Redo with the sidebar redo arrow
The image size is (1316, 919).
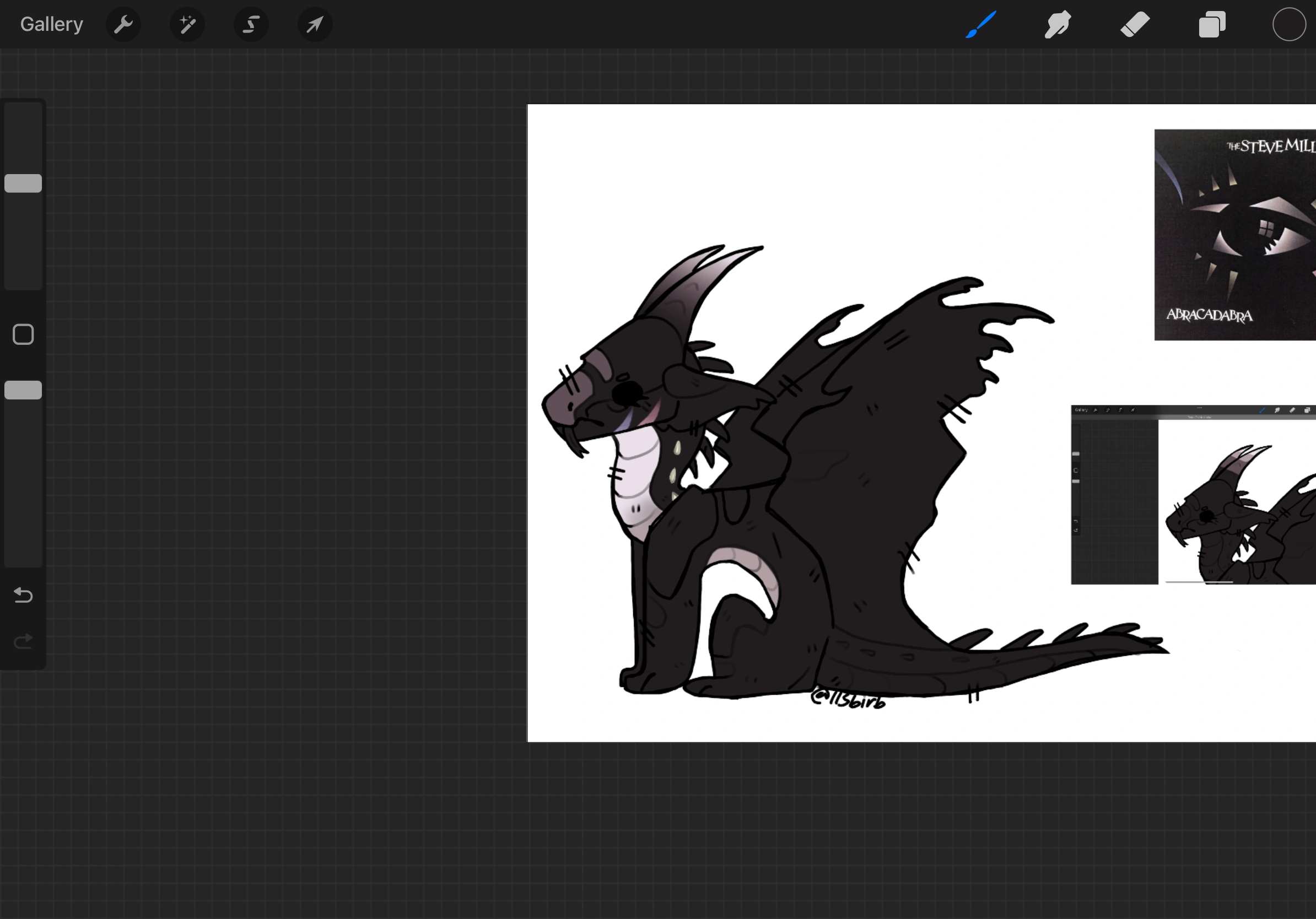[x=23, y=641]
